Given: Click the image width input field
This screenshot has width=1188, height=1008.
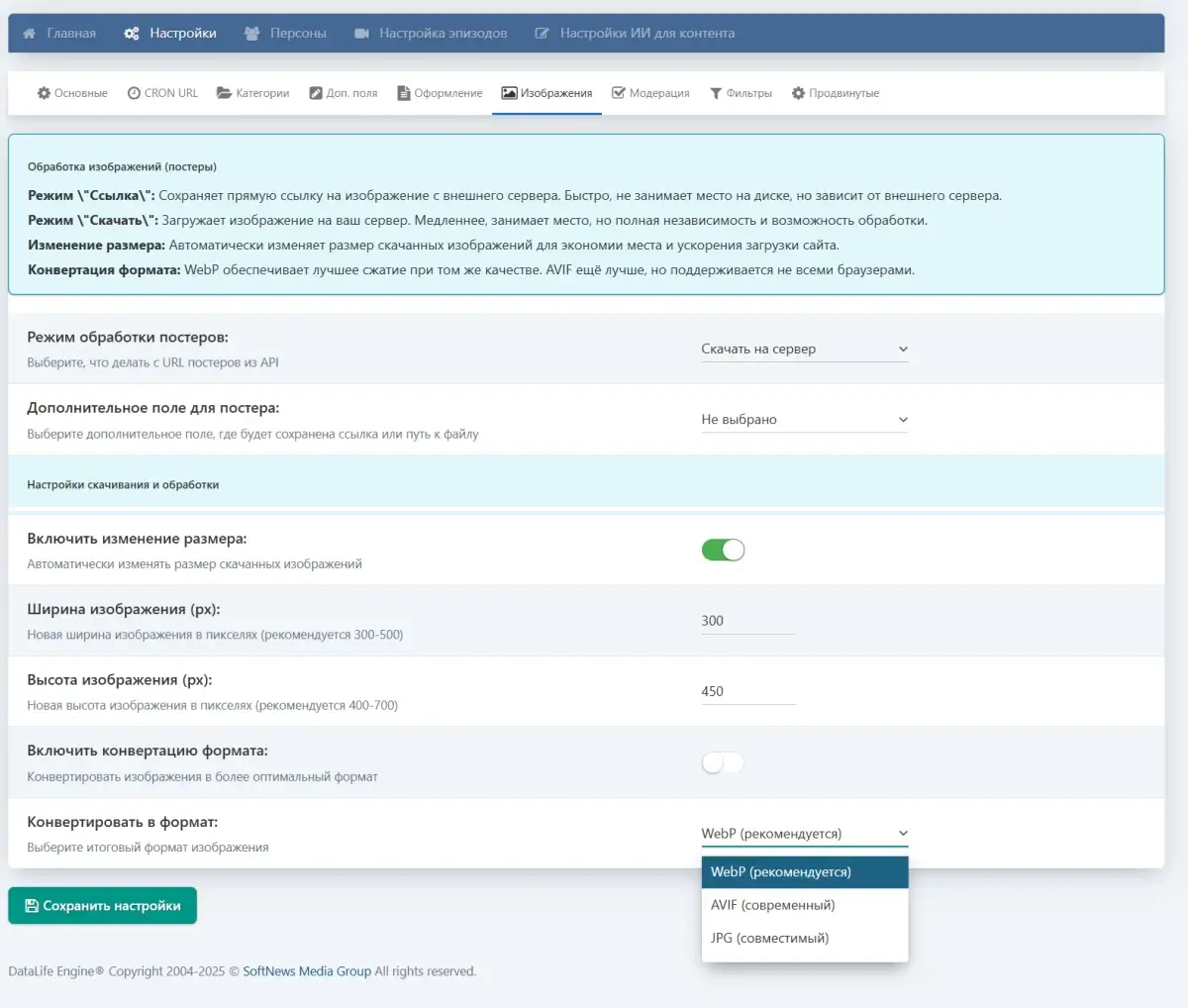Looking at the screenshot, I should [747, 621].
